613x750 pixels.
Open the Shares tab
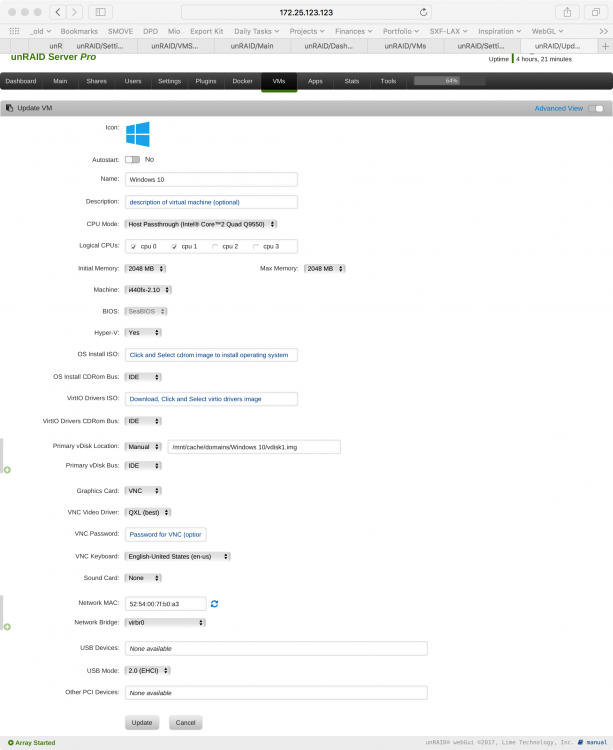[x=97, y=81]
